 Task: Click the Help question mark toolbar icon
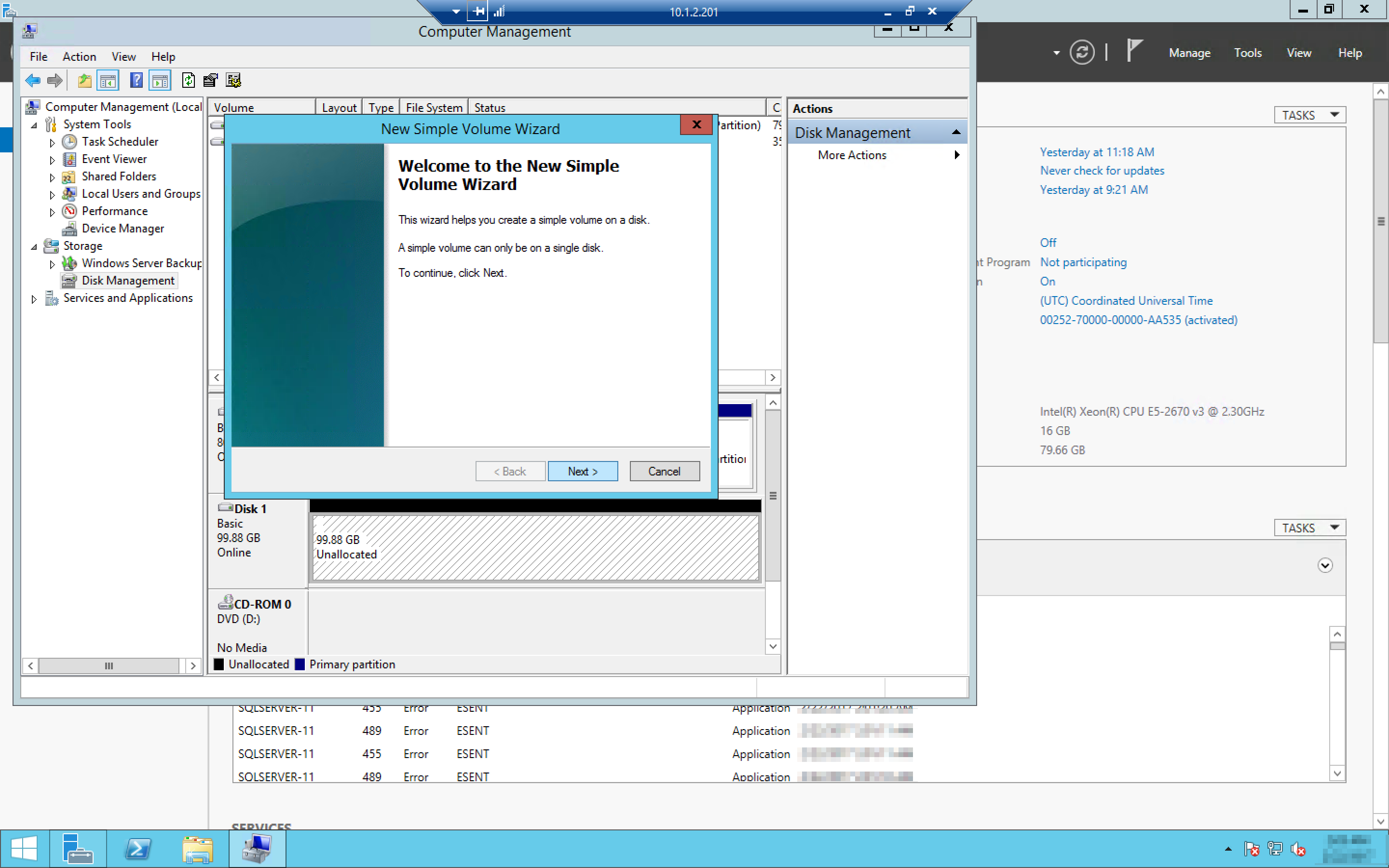point(136,81)
